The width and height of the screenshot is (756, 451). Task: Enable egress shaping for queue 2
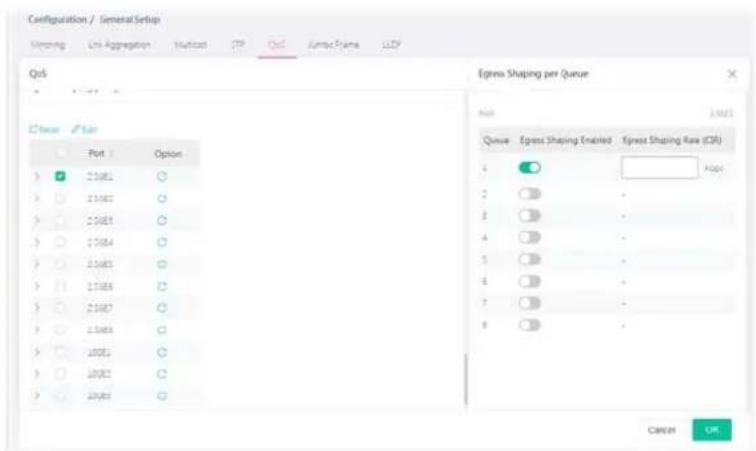[x=529, y=194]
